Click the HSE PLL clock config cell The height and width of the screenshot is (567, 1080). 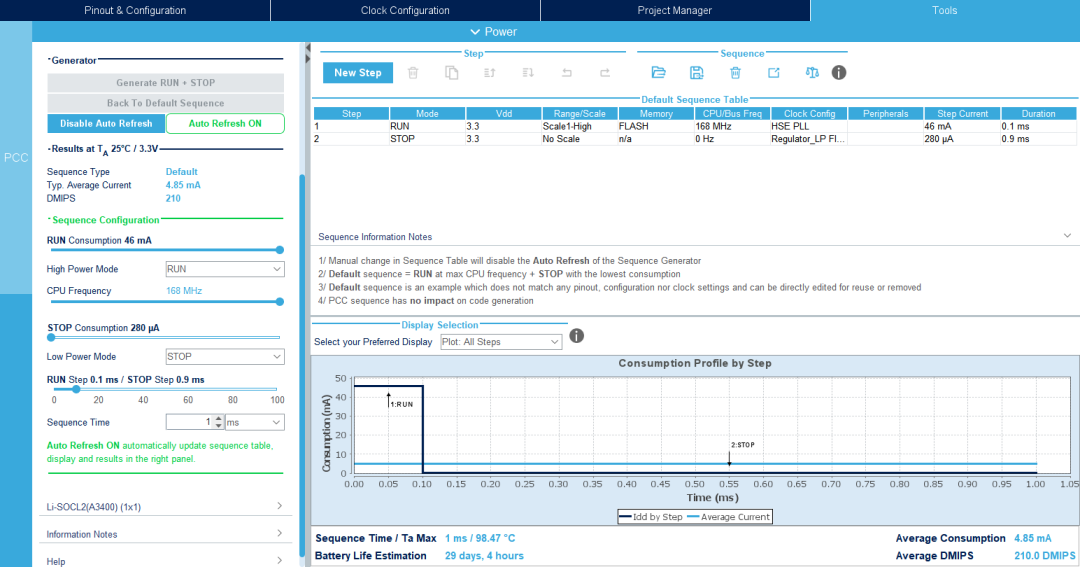click(809, 126)
